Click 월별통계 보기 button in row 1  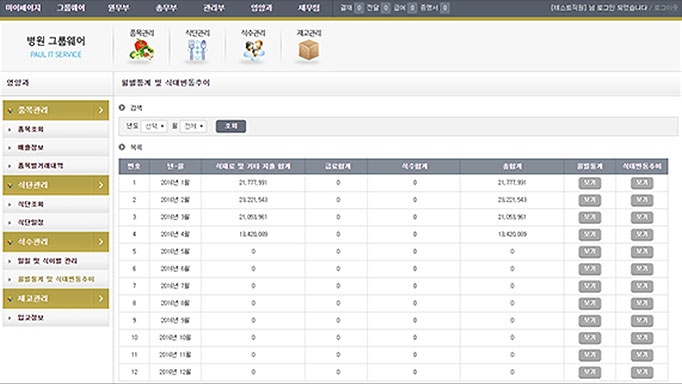(x=590, y=183)
